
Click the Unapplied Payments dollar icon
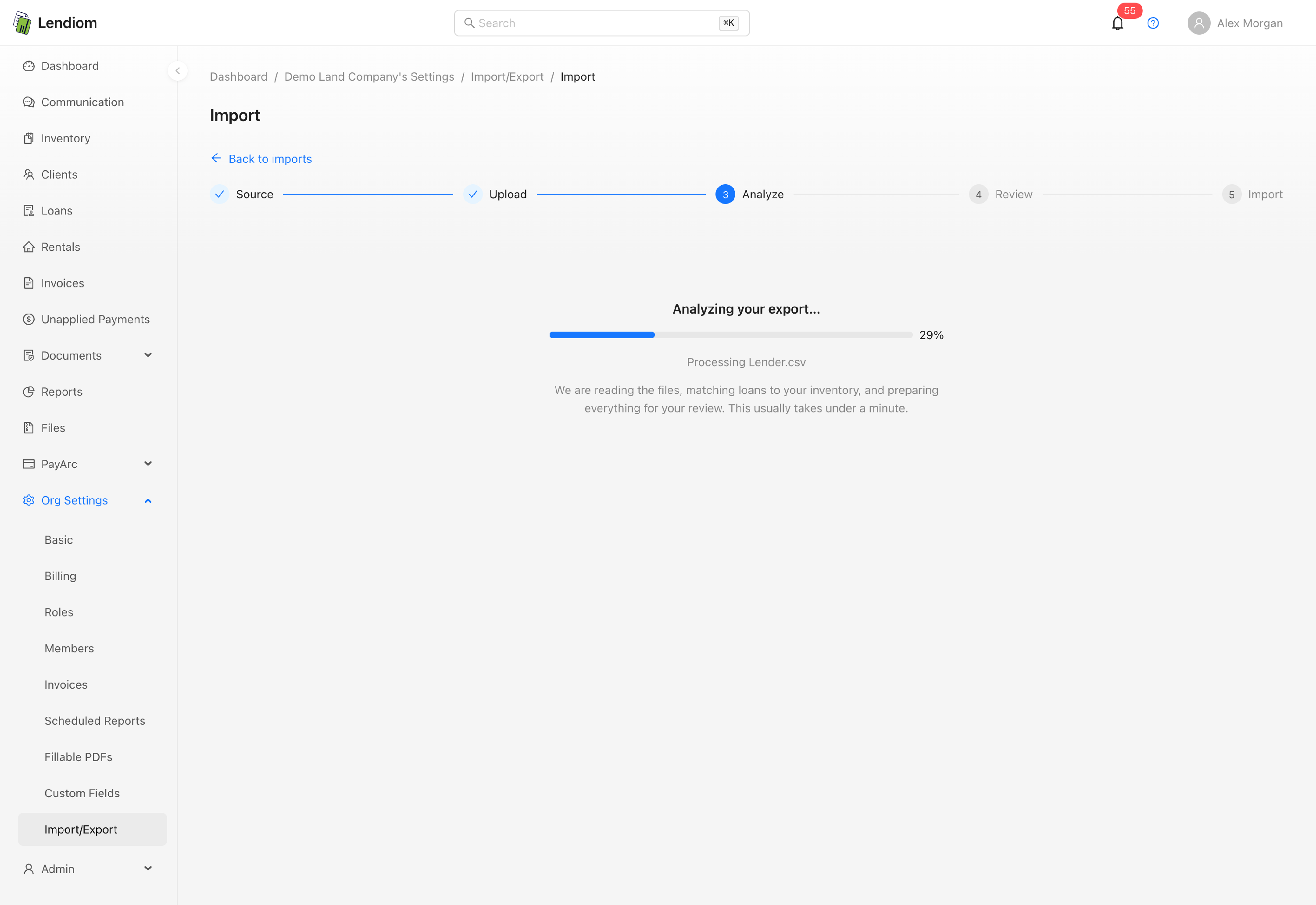coord(29,319)
